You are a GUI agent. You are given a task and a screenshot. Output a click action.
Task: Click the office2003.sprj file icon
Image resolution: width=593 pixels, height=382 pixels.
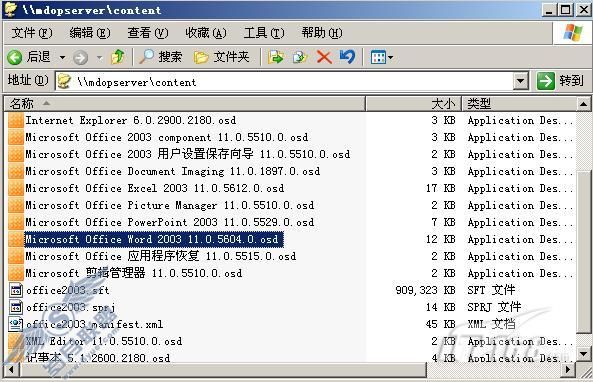(16, 307)
